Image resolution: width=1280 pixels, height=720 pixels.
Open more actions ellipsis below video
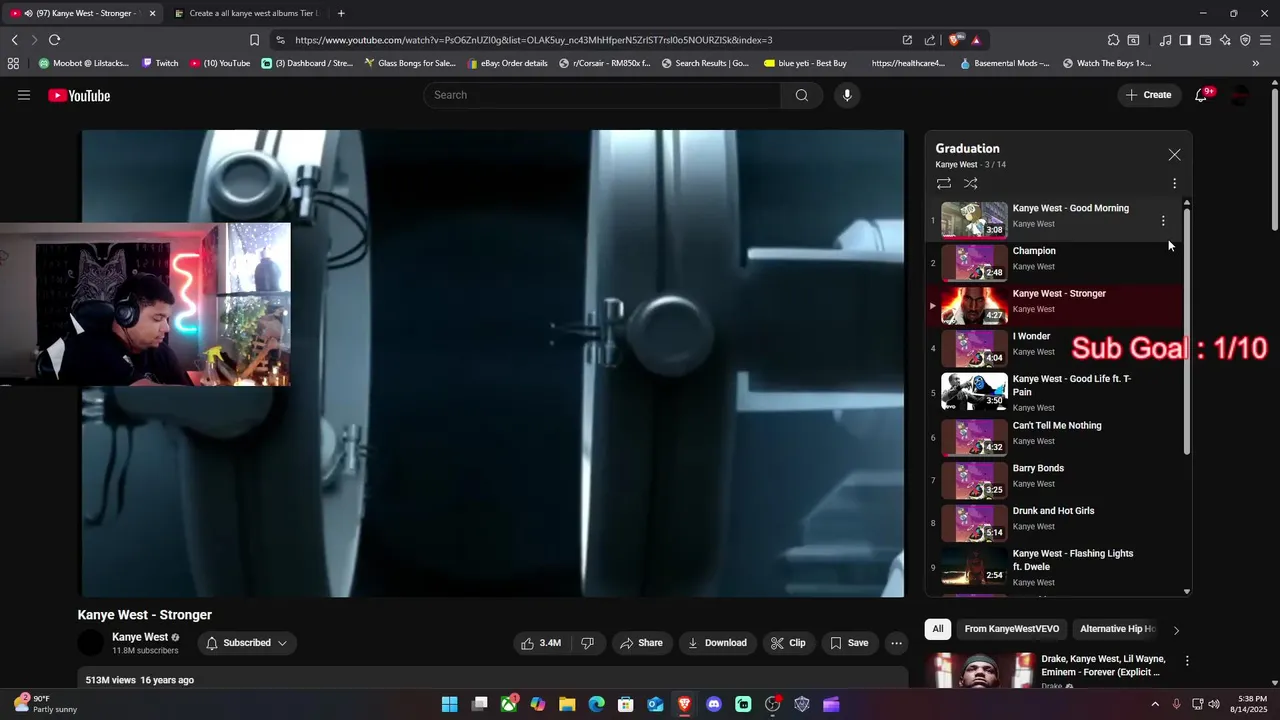pos(897,643)
